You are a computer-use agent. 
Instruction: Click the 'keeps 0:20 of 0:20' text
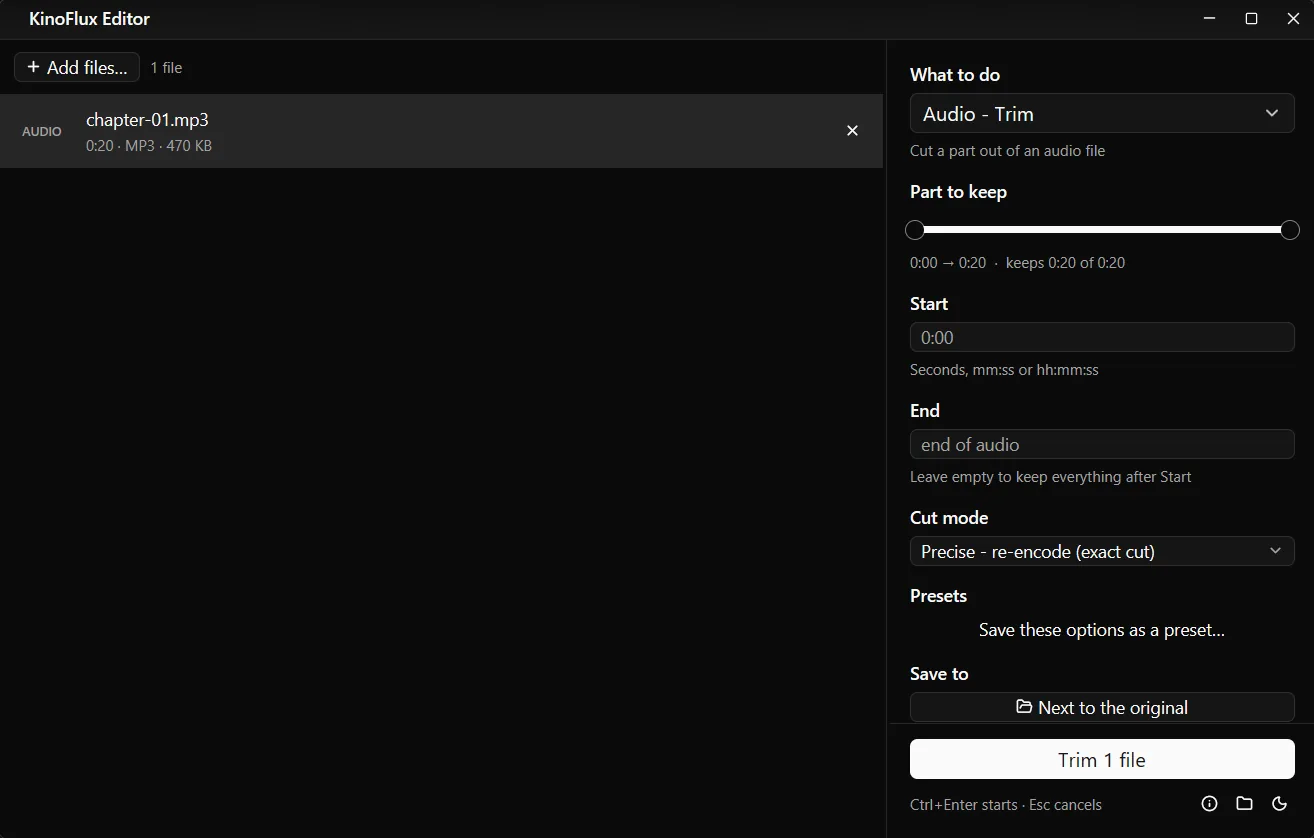[1065, 263]
